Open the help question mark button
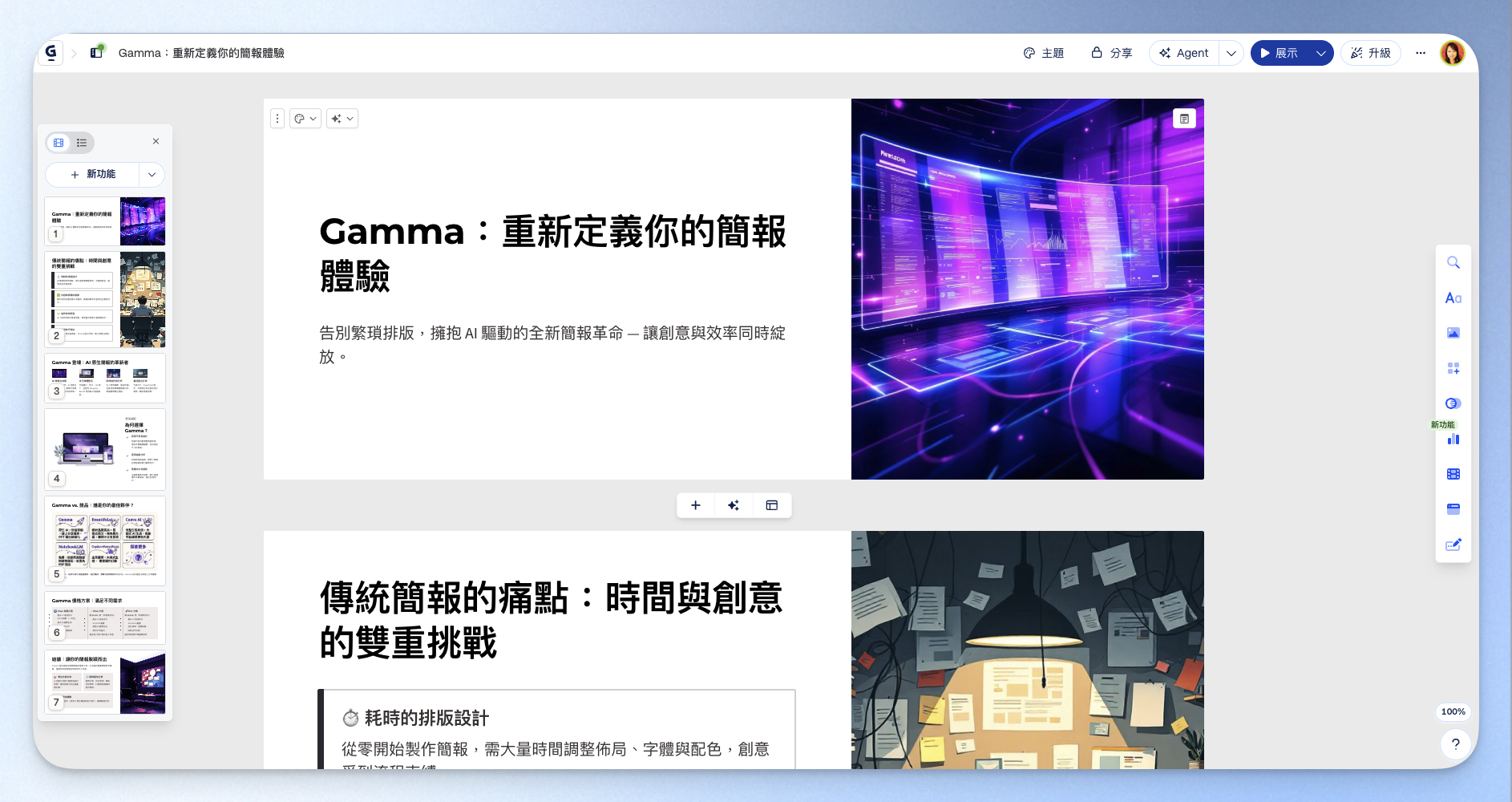1512x802 pixels. tap(1455, 744)
